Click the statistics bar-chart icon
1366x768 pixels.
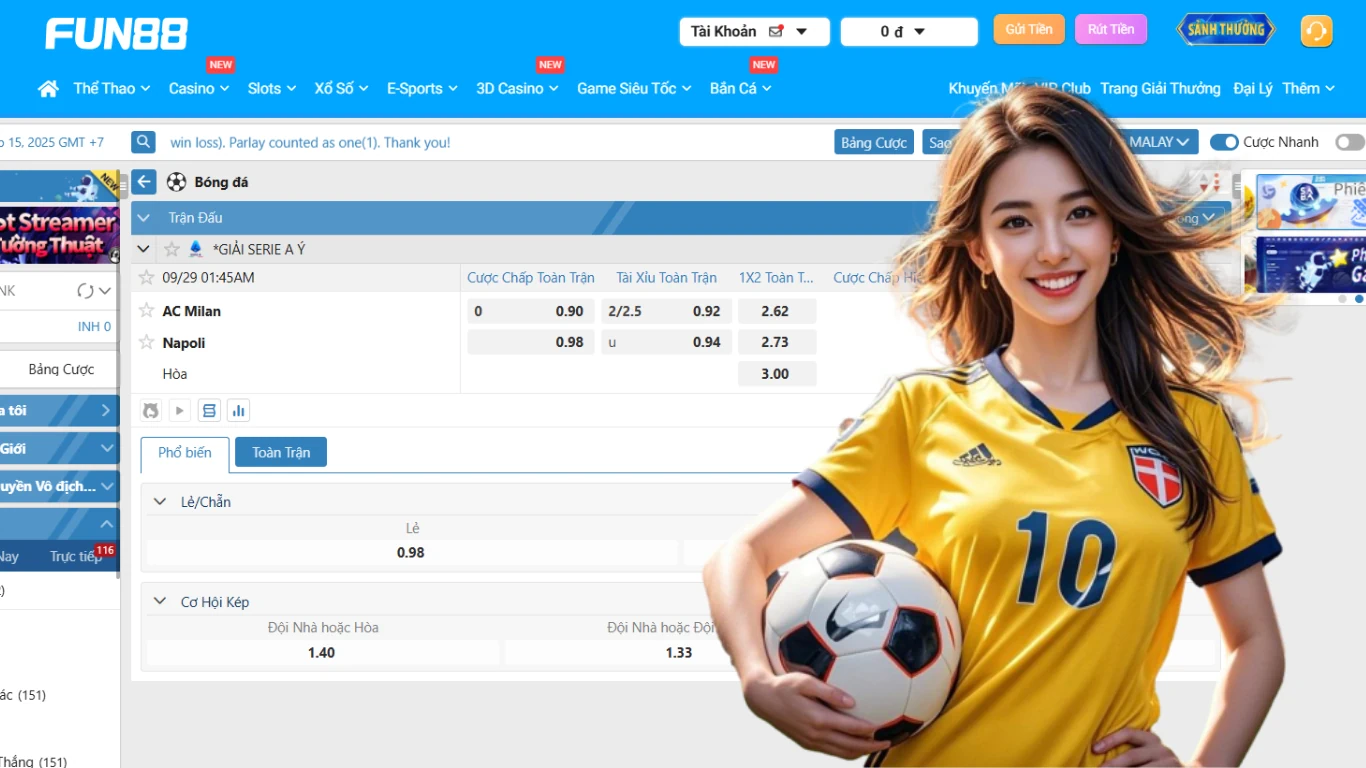click(x=238, y=410)
